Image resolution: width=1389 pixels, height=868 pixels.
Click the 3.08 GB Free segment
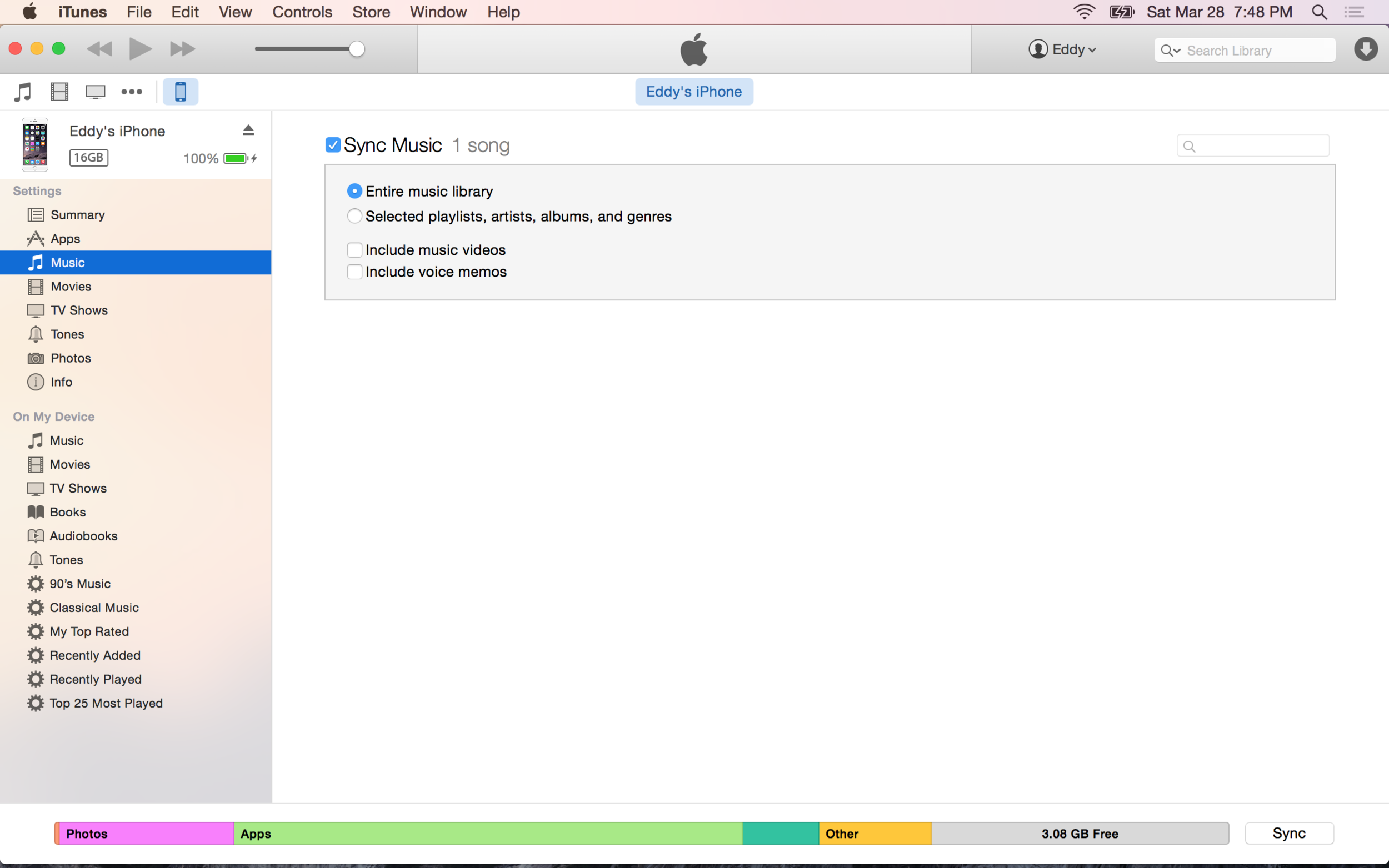(1080, 834)
